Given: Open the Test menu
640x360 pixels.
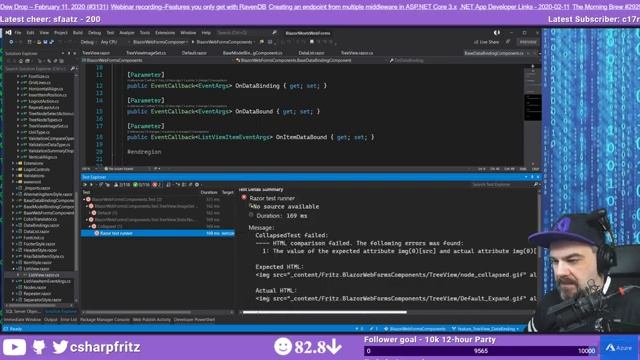Looking at the screenshot, I should pos(110,33).
